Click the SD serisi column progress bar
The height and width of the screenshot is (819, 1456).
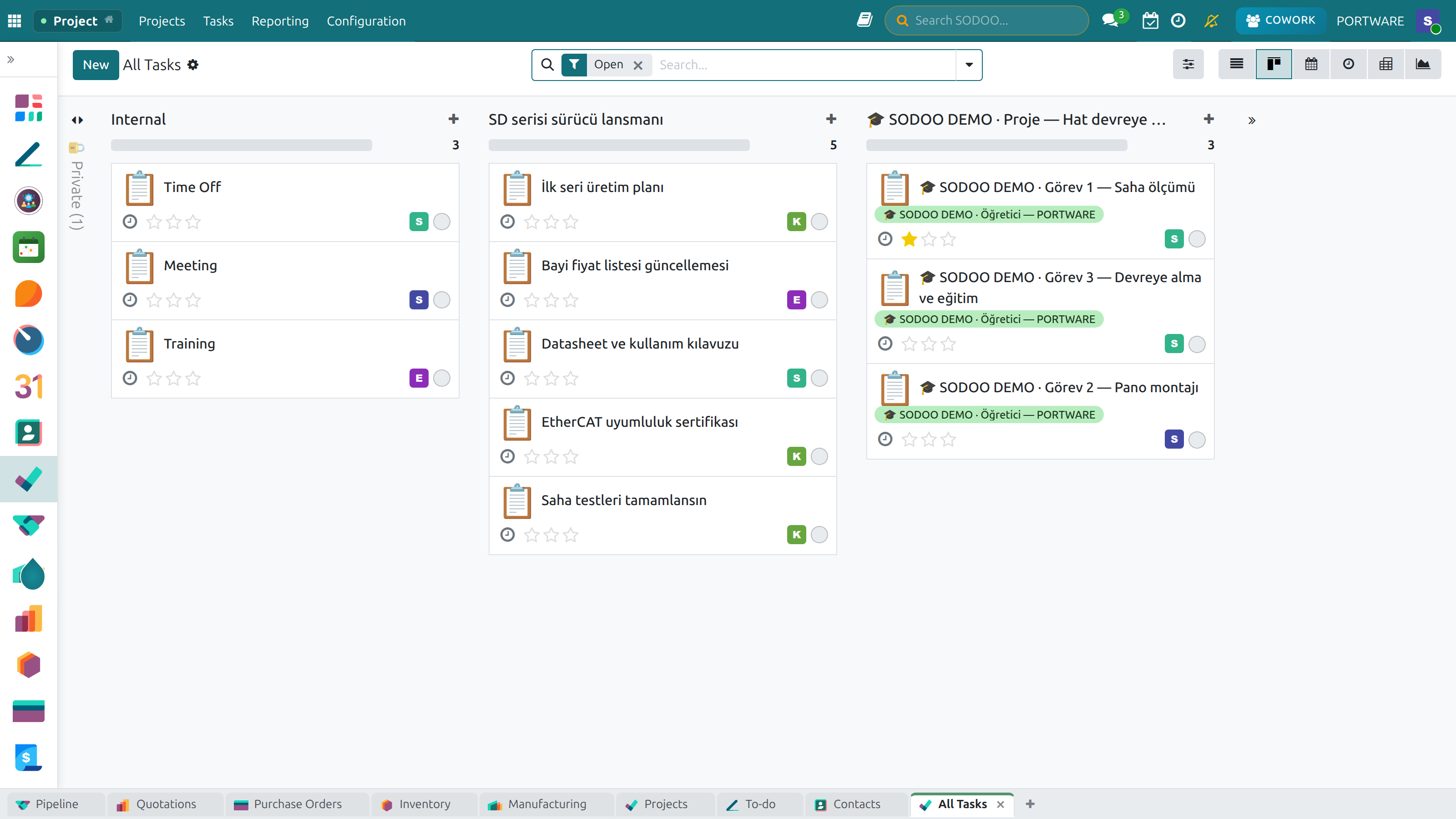pyautogui.click(x=619, y=145)
